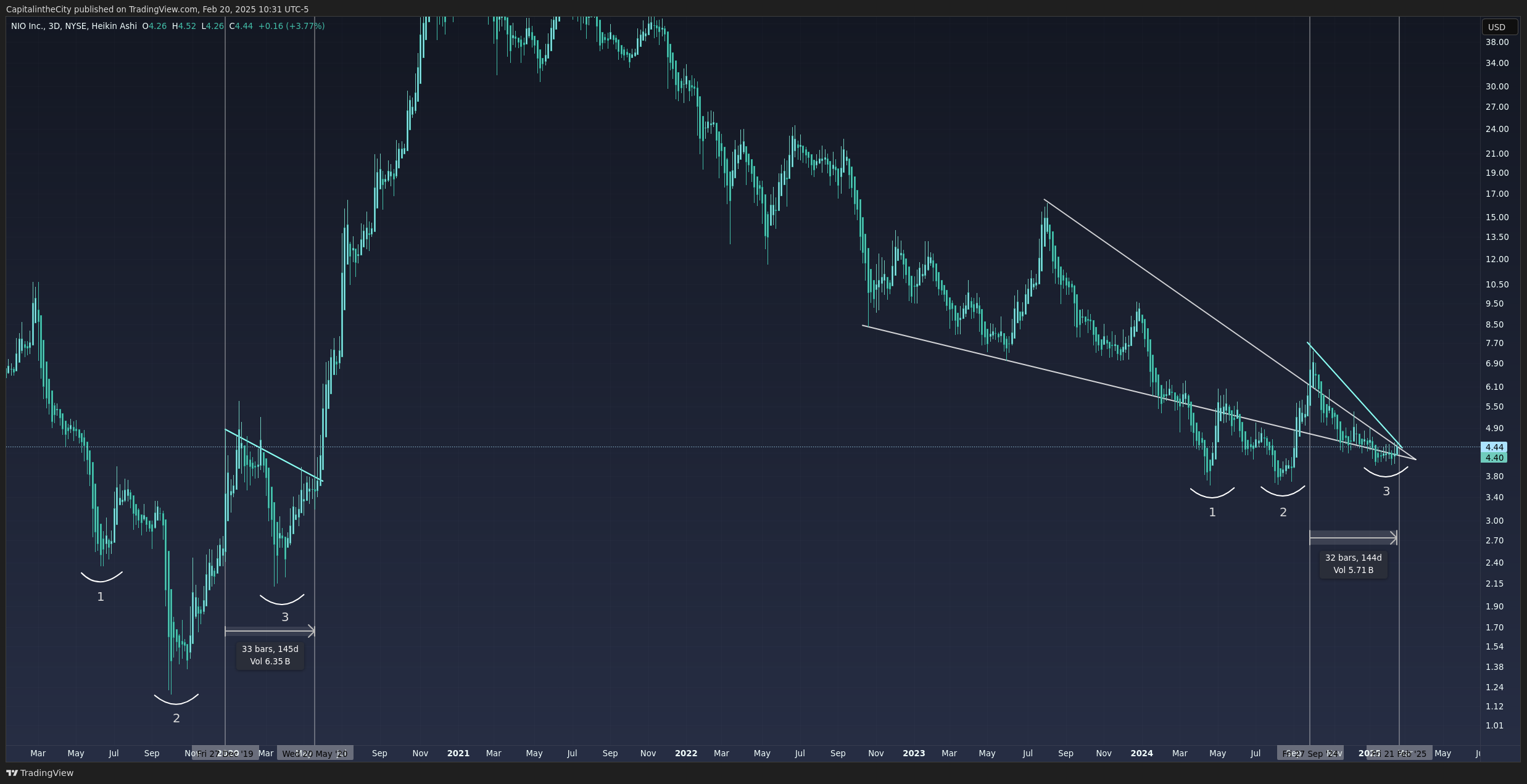This screenshot has width=1527, height=784.
Task: Click the 15.00 price axis label
Action: pyautogui.click(x=1497, y=217)
